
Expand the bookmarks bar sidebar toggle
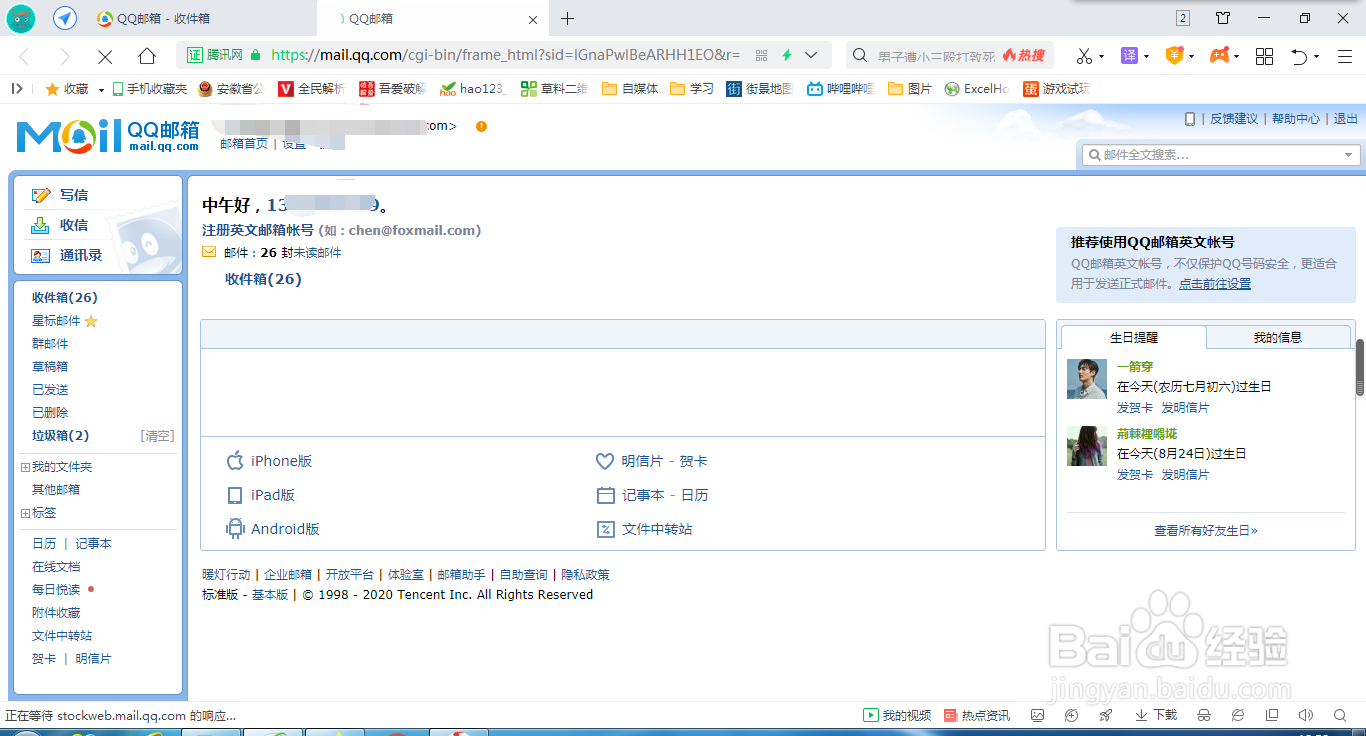click(x=17, y=89)
